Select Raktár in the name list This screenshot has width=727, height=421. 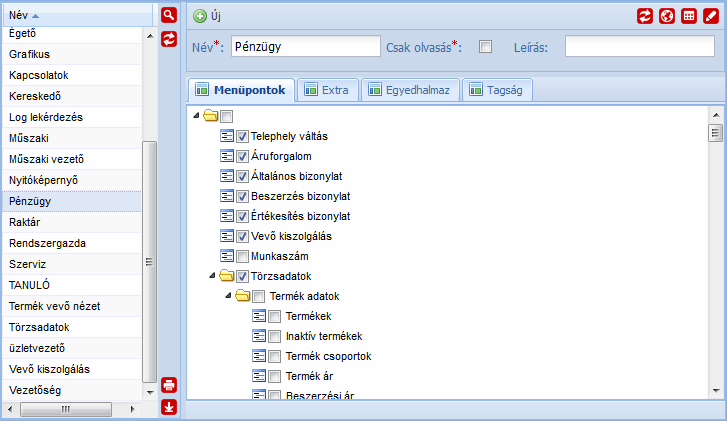pyautogui.click(x=72, y=222)
